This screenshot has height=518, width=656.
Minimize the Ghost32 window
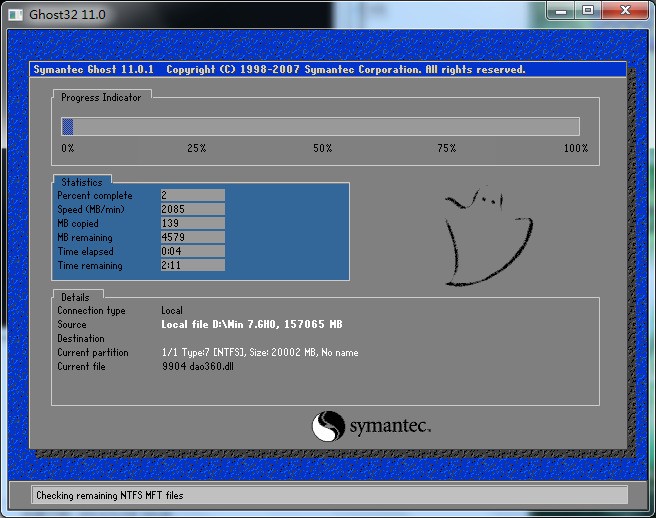(561, 11)
